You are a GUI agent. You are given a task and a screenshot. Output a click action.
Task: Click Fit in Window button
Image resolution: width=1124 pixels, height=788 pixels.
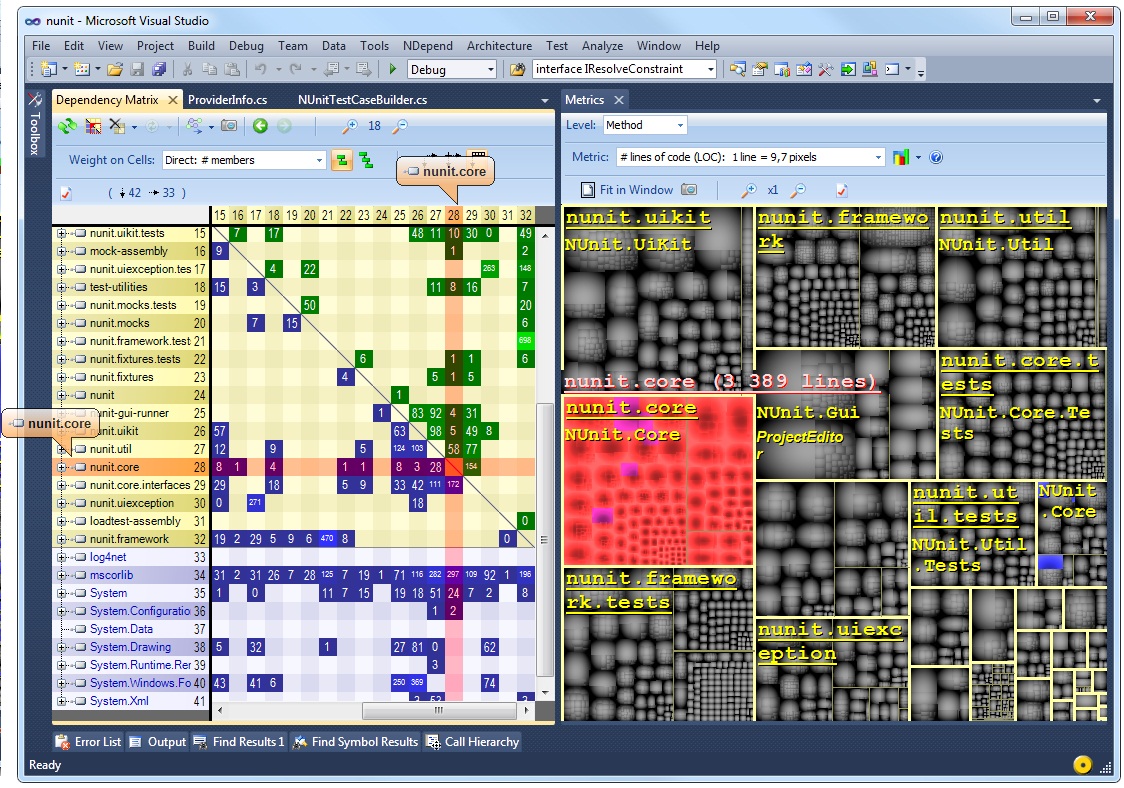point(627,190)
